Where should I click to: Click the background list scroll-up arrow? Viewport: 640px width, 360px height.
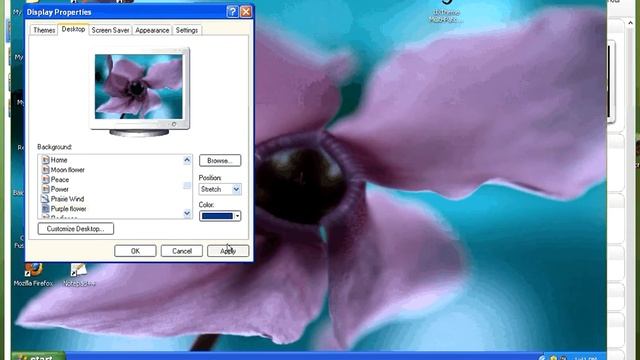tap(187, 160)
